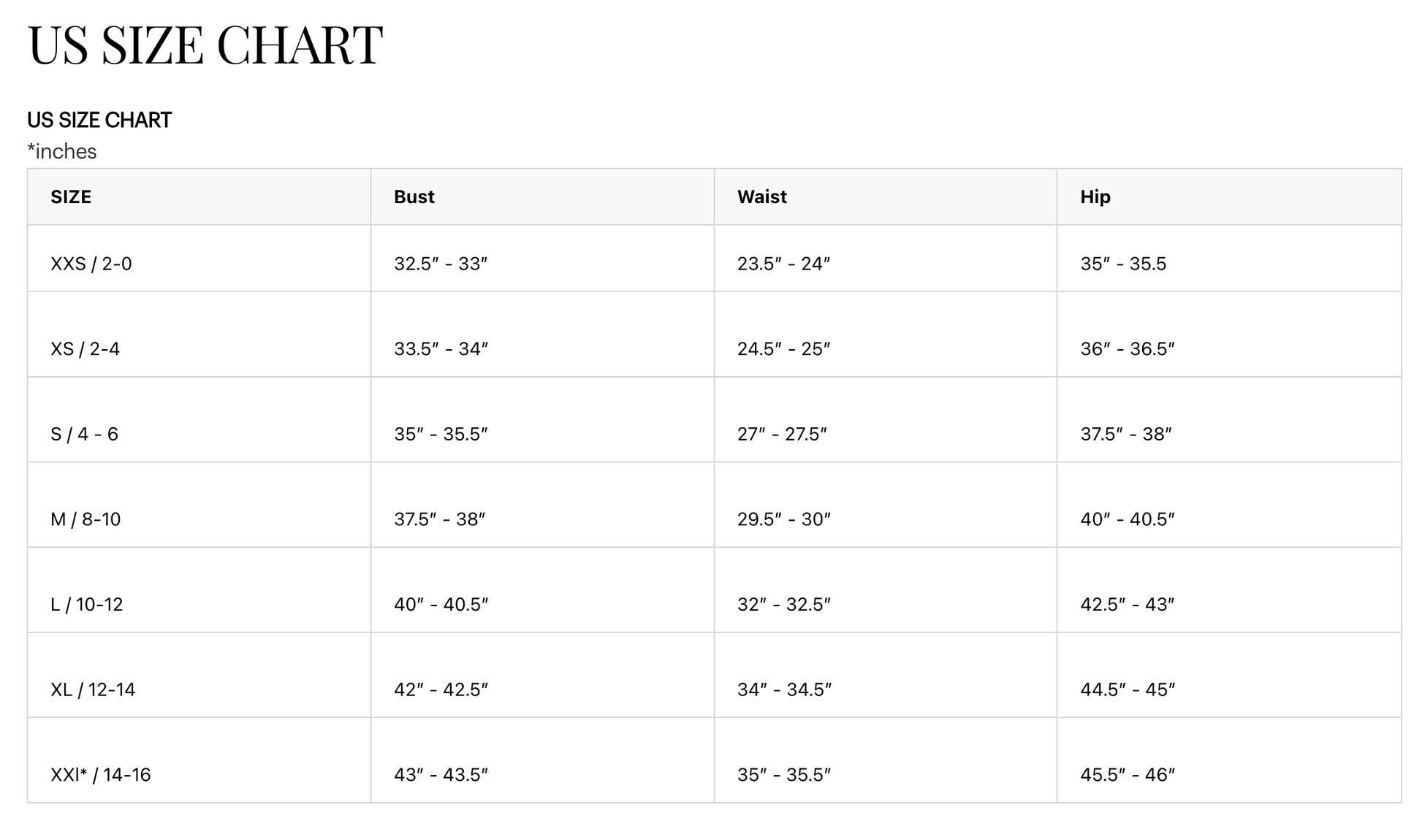Screen dimensions: 1422x840
Task: Select the XXl* / 14-16 size cell
Action: pyautogui.click(x=101, y=774)
